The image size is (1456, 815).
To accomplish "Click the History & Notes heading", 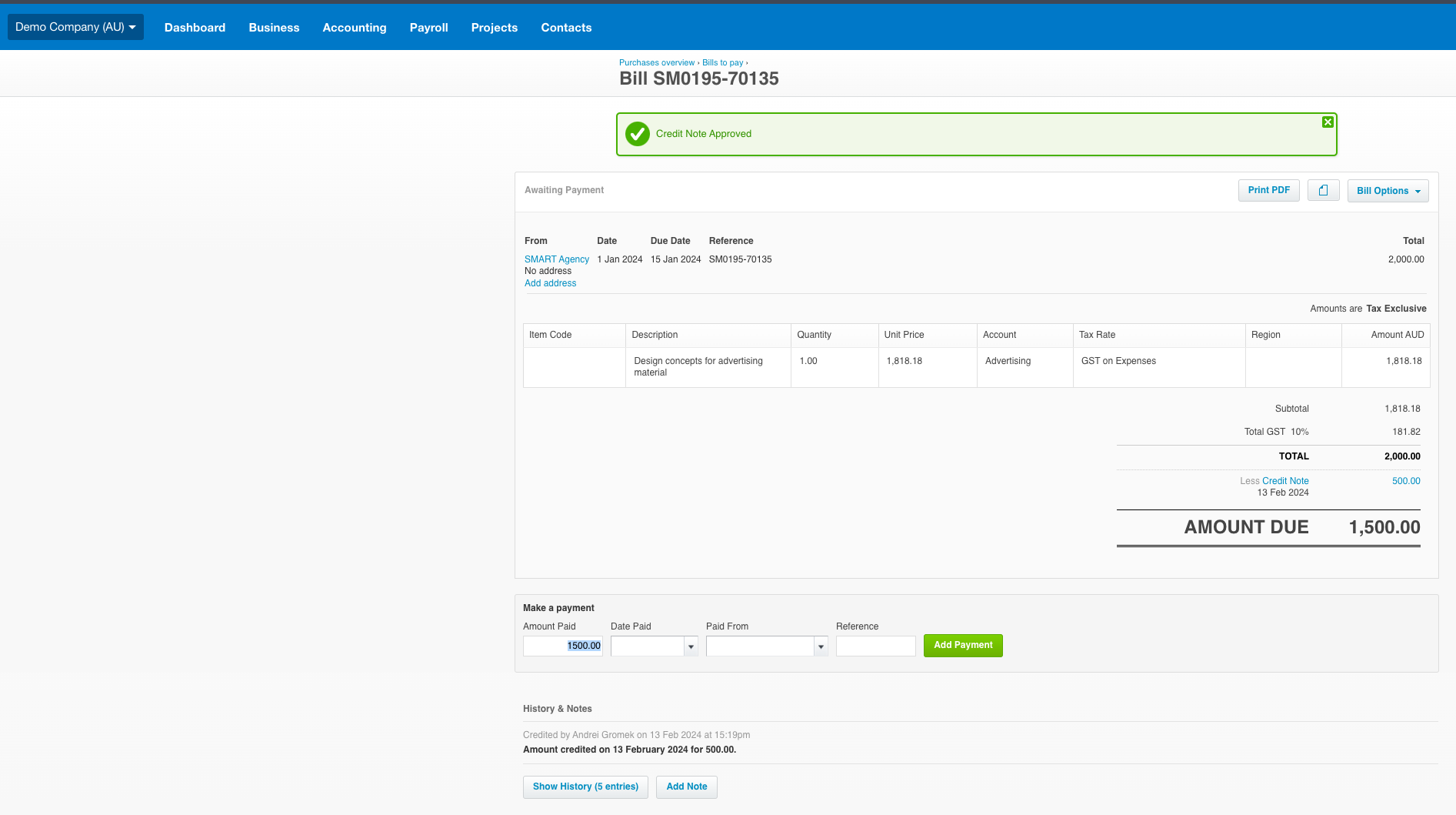I will tap(557, 709).
